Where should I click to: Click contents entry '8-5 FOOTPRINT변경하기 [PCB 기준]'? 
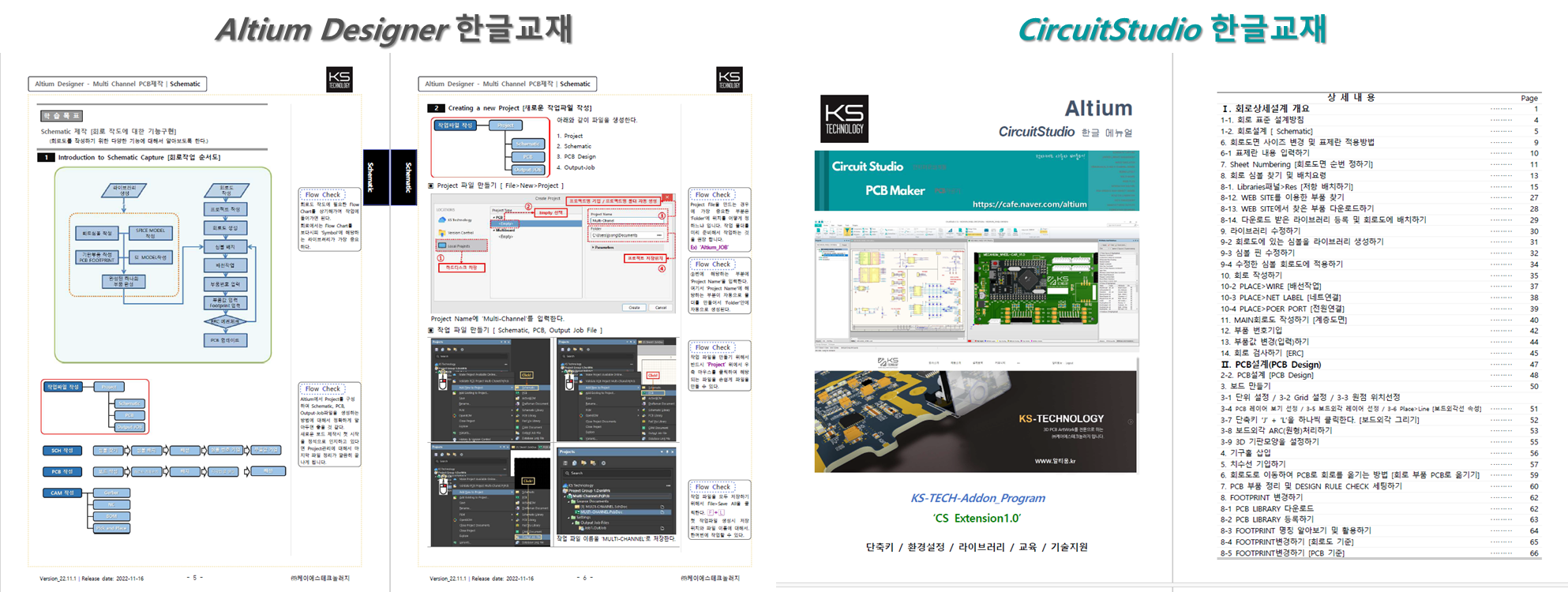1283,553
